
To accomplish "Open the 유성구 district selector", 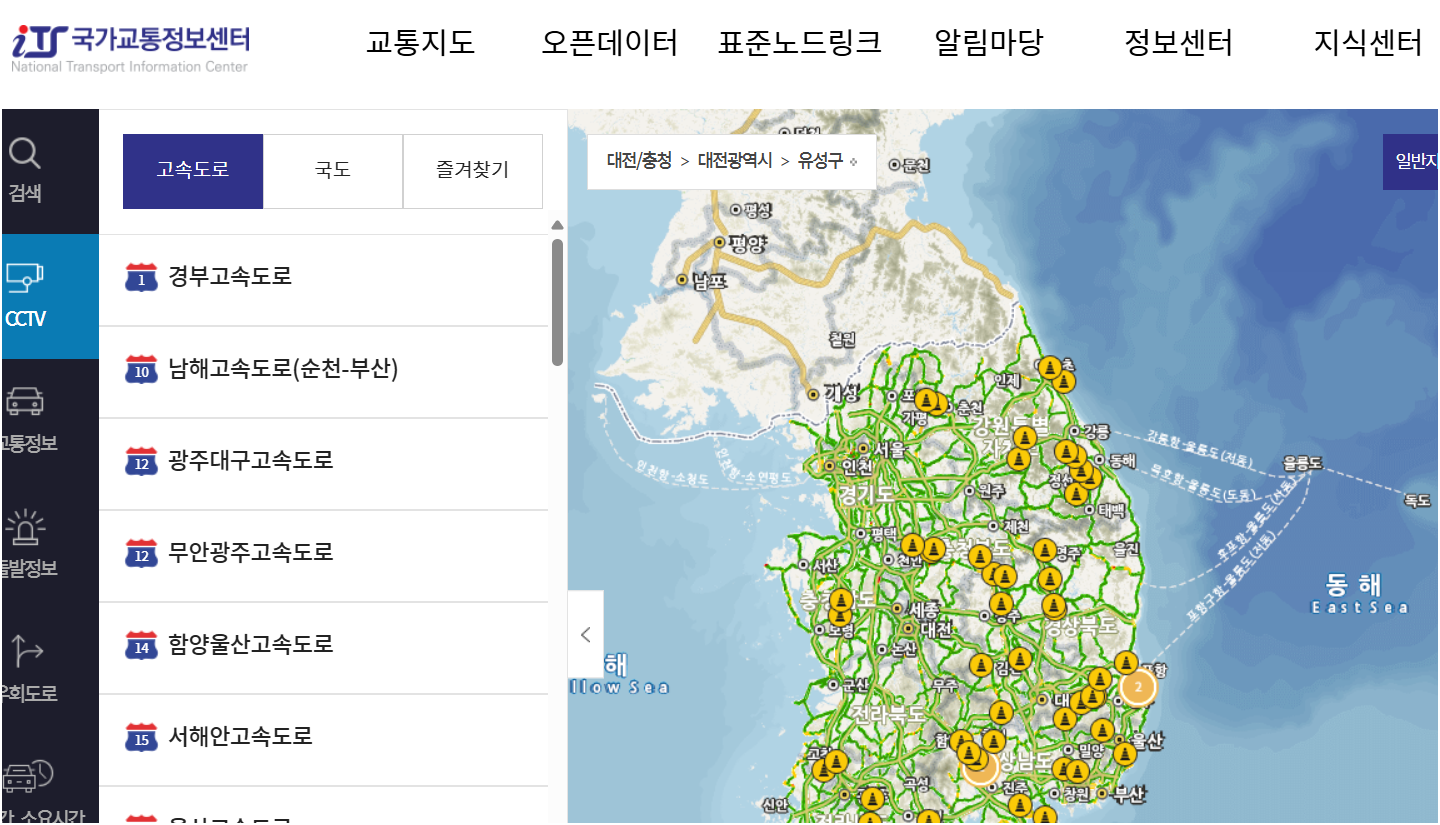I will [820, 161].
